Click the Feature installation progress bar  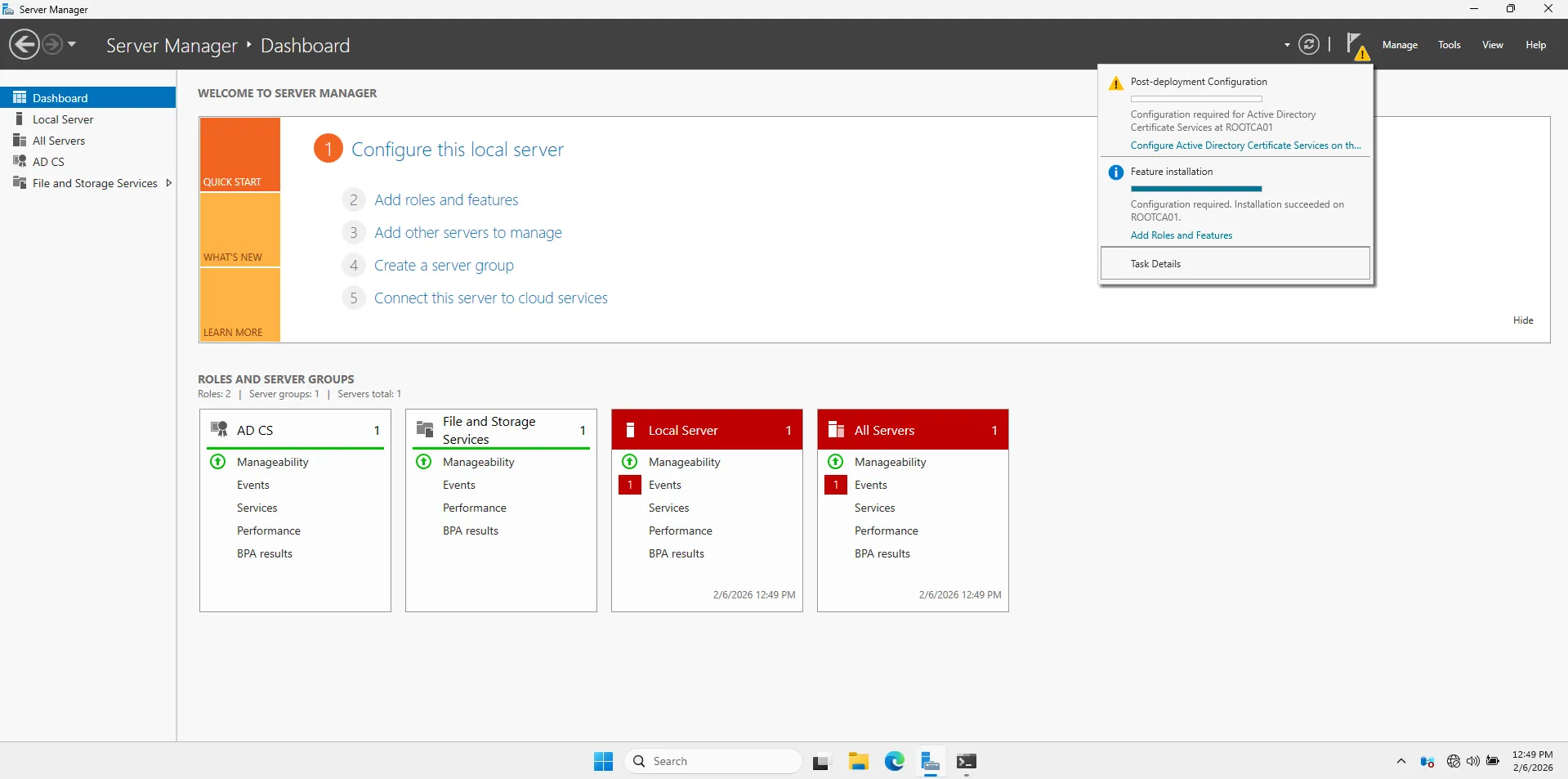[1196, 189]
